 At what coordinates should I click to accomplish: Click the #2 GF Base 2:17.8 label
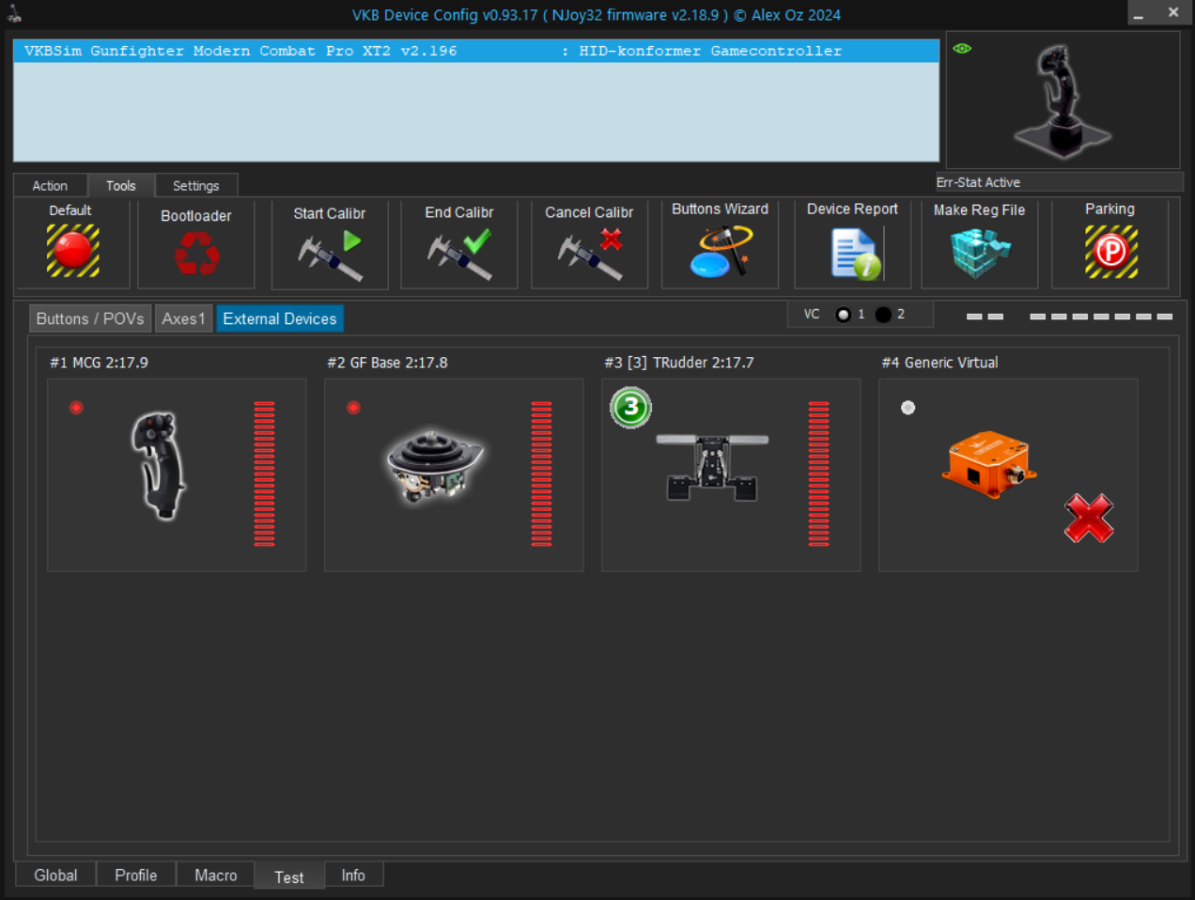point(387,363)
